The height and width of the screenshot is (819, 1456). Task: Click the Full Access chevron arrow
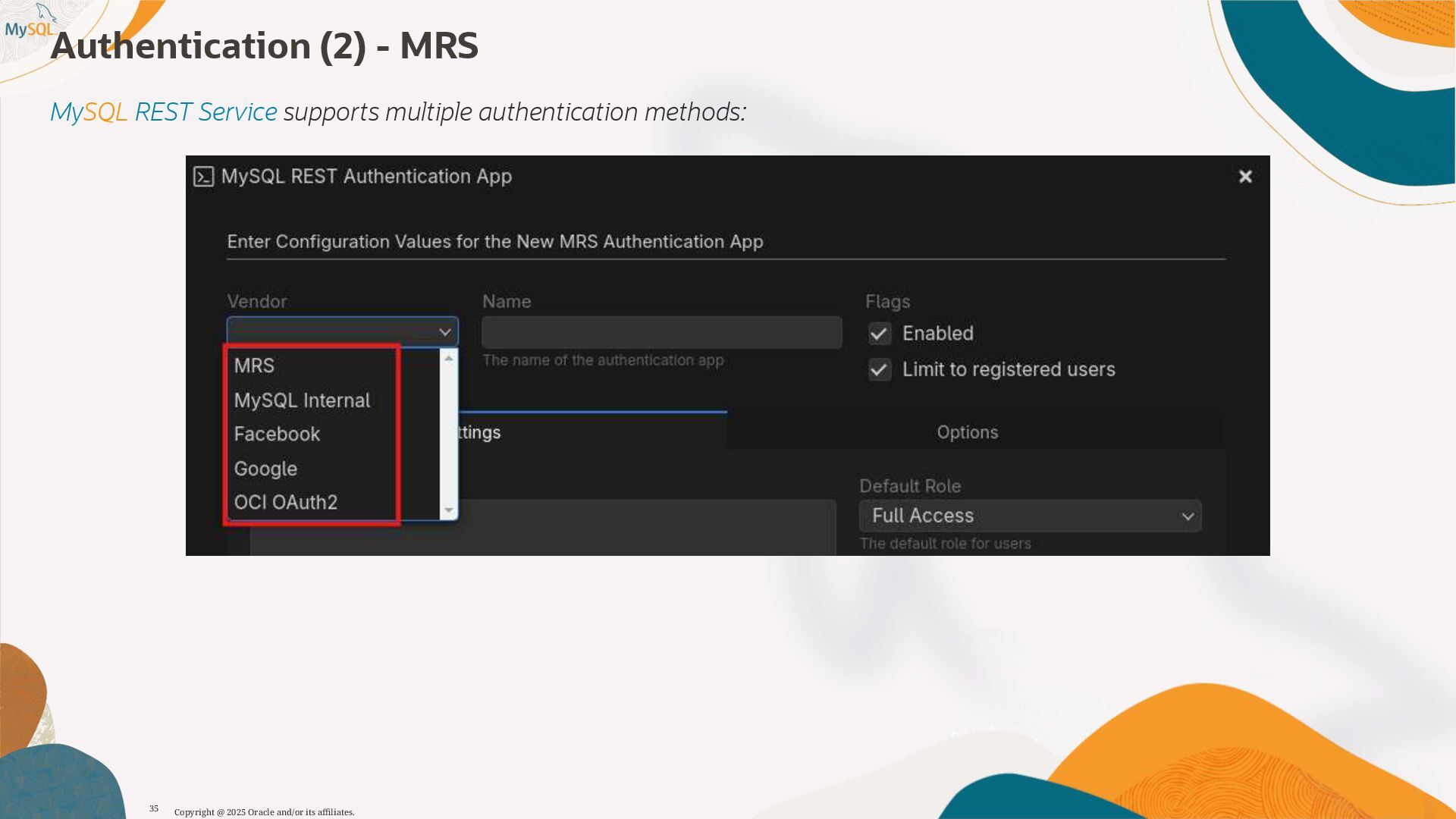[1188, 517]
